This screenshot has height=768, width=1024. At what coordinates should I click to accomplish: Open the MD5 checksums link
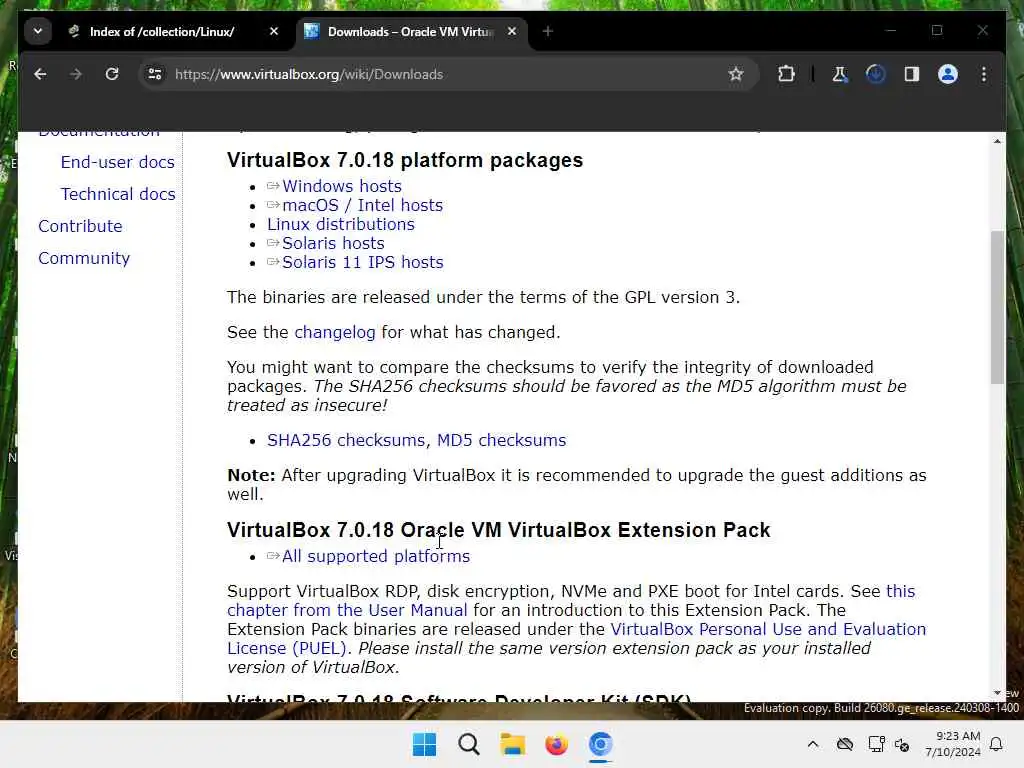point(501,440)
